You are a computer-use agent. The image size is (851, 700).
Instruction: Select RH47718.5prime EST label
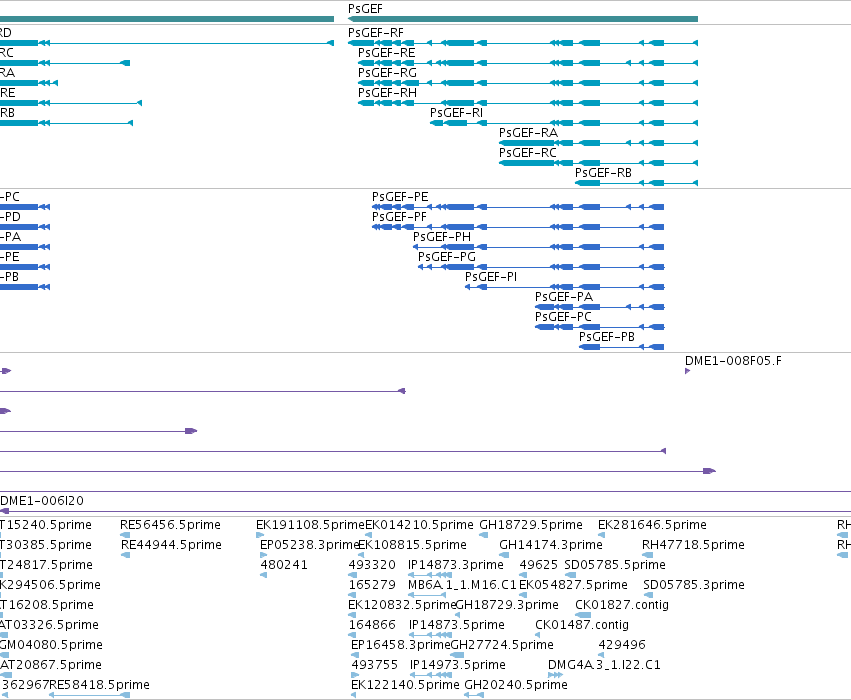(693, 545)
